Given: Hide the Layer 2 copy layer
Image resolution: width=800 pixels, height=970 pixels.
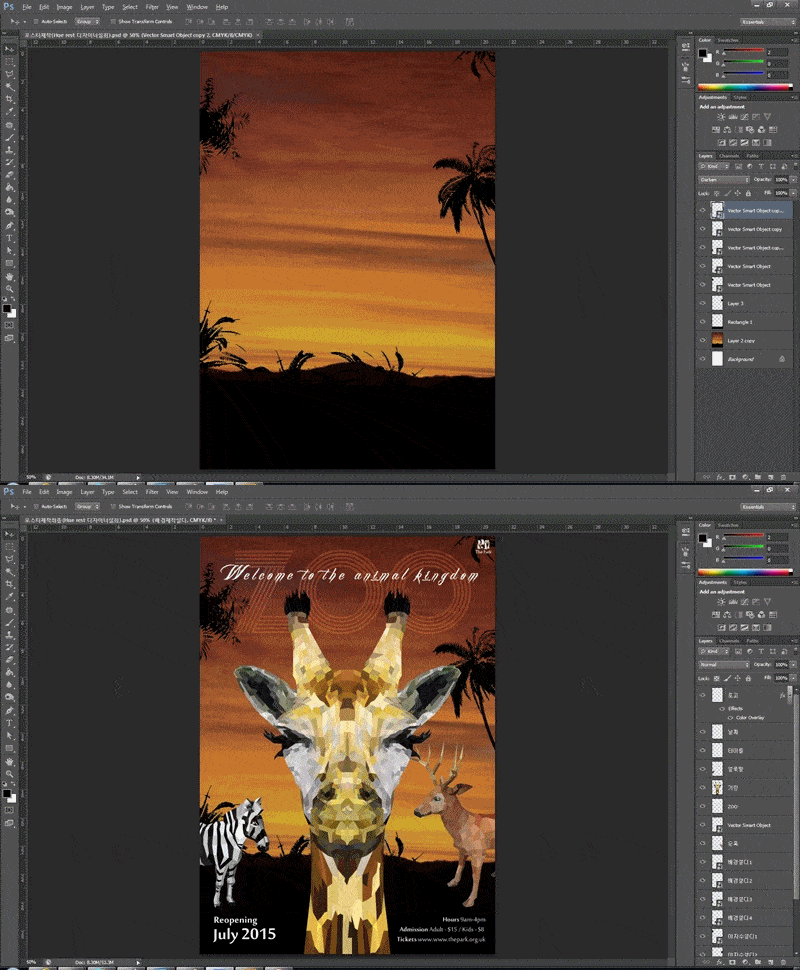Looking at the screenshot, I should pyautogui.click(x=702, y=340).
